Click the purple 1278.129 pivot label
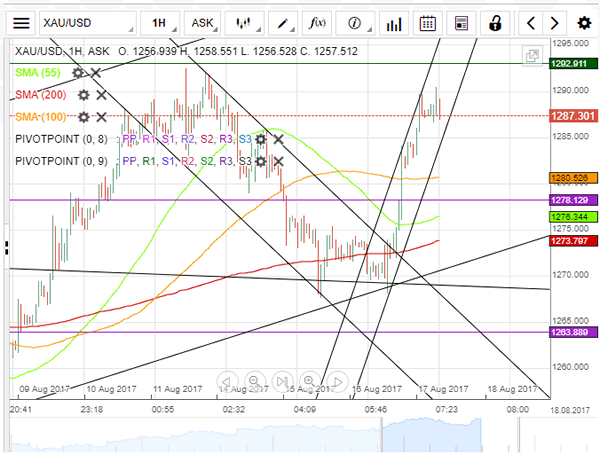Viewport: 600px width, 455px height. coord(573,200)
